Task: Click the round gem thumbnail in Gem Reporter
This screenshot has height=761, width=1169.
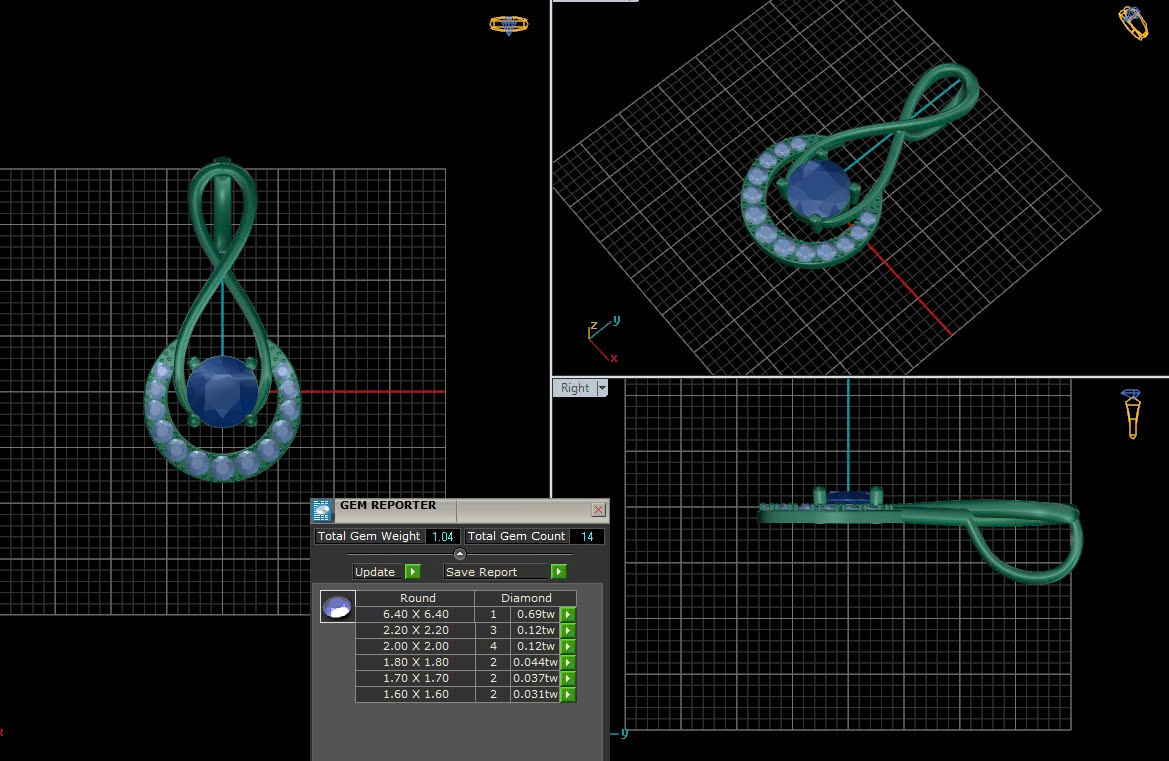Action: coord(338,606)
